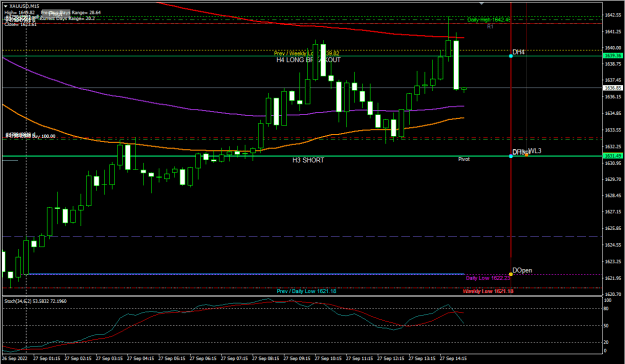625x364 pixels.
Task: Click the Stochastic 80 level scale value
Action: click(606, 309)
